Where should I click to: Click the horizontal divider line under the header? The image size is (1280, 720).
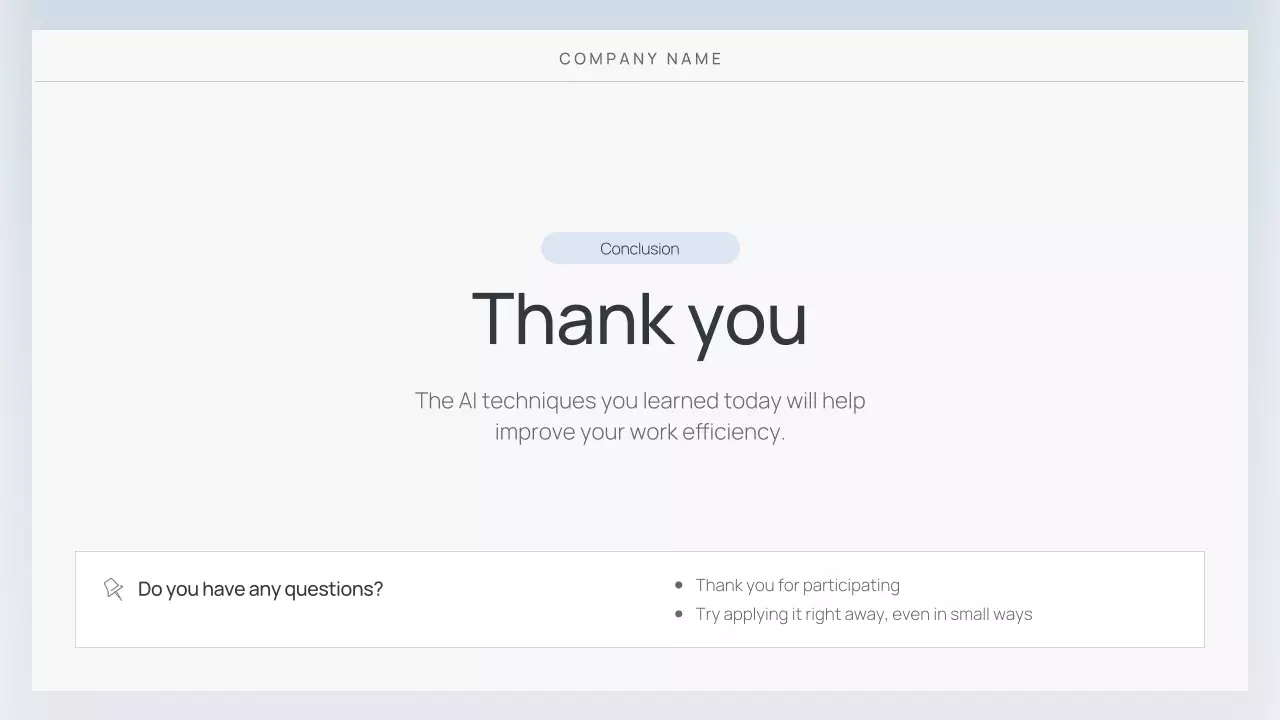pos(640,81)
